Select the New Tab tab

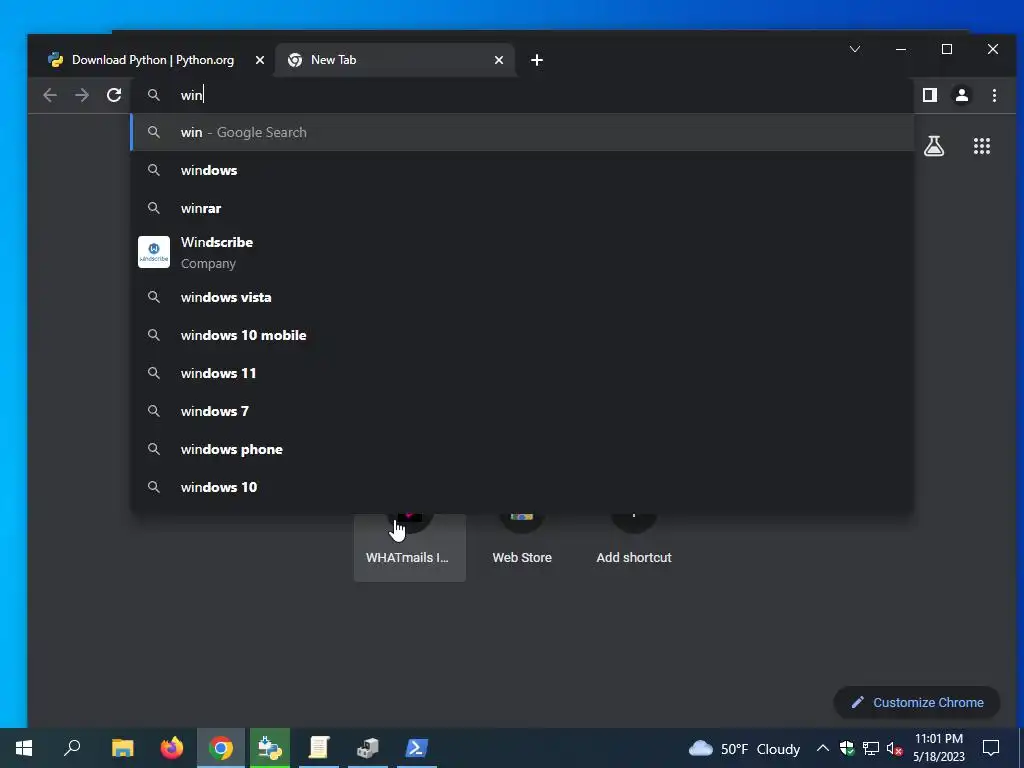(395, 60)
